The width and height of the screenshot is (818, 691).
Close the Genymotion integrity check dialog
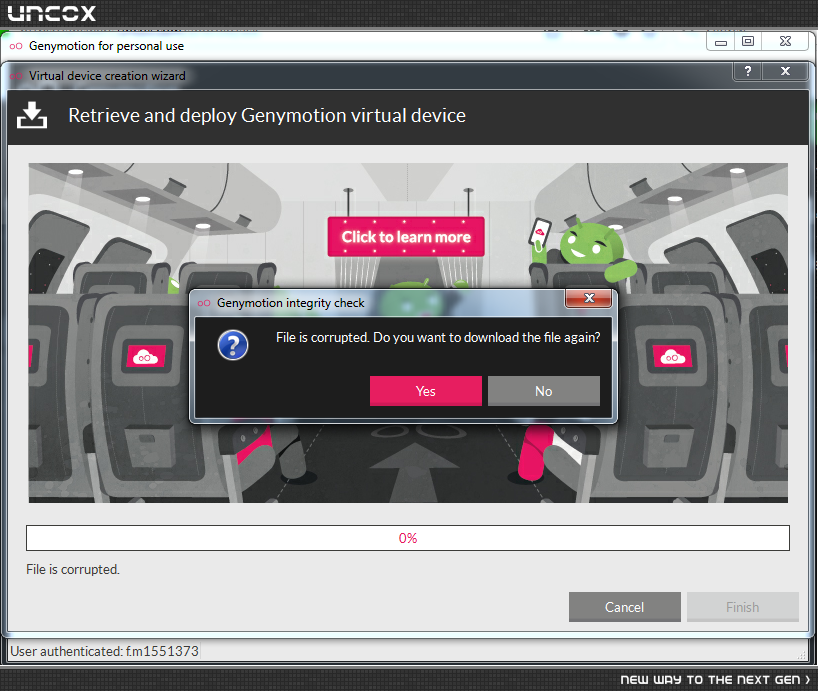589,298
